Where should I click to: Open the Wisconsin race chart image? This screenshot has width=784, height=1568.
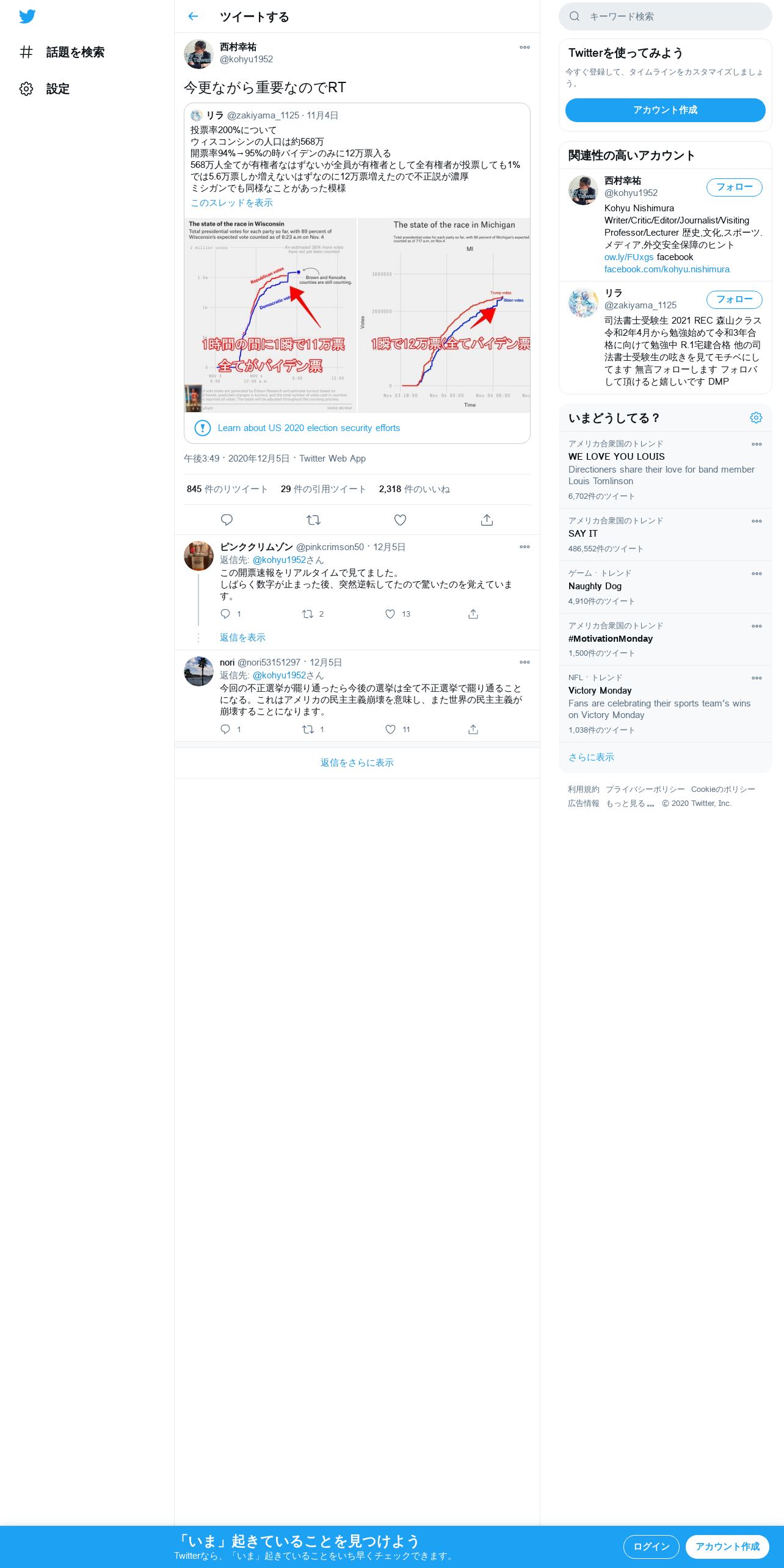270,315
